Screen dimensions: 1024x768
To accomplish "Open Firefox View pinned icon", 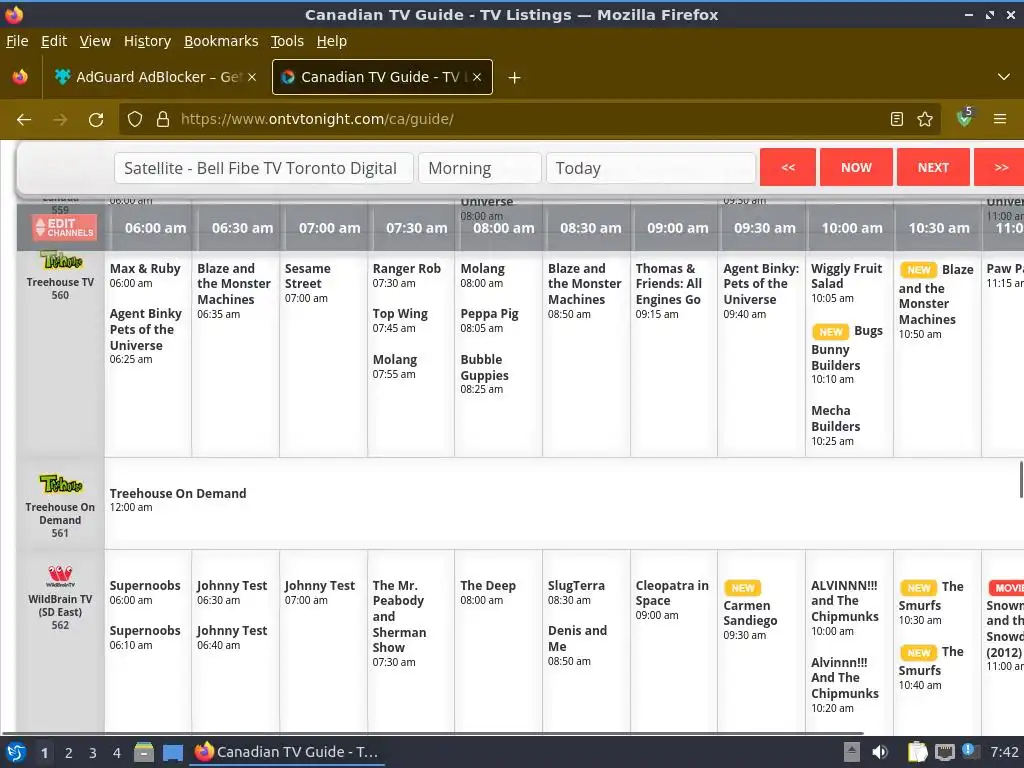I will 20,77.
